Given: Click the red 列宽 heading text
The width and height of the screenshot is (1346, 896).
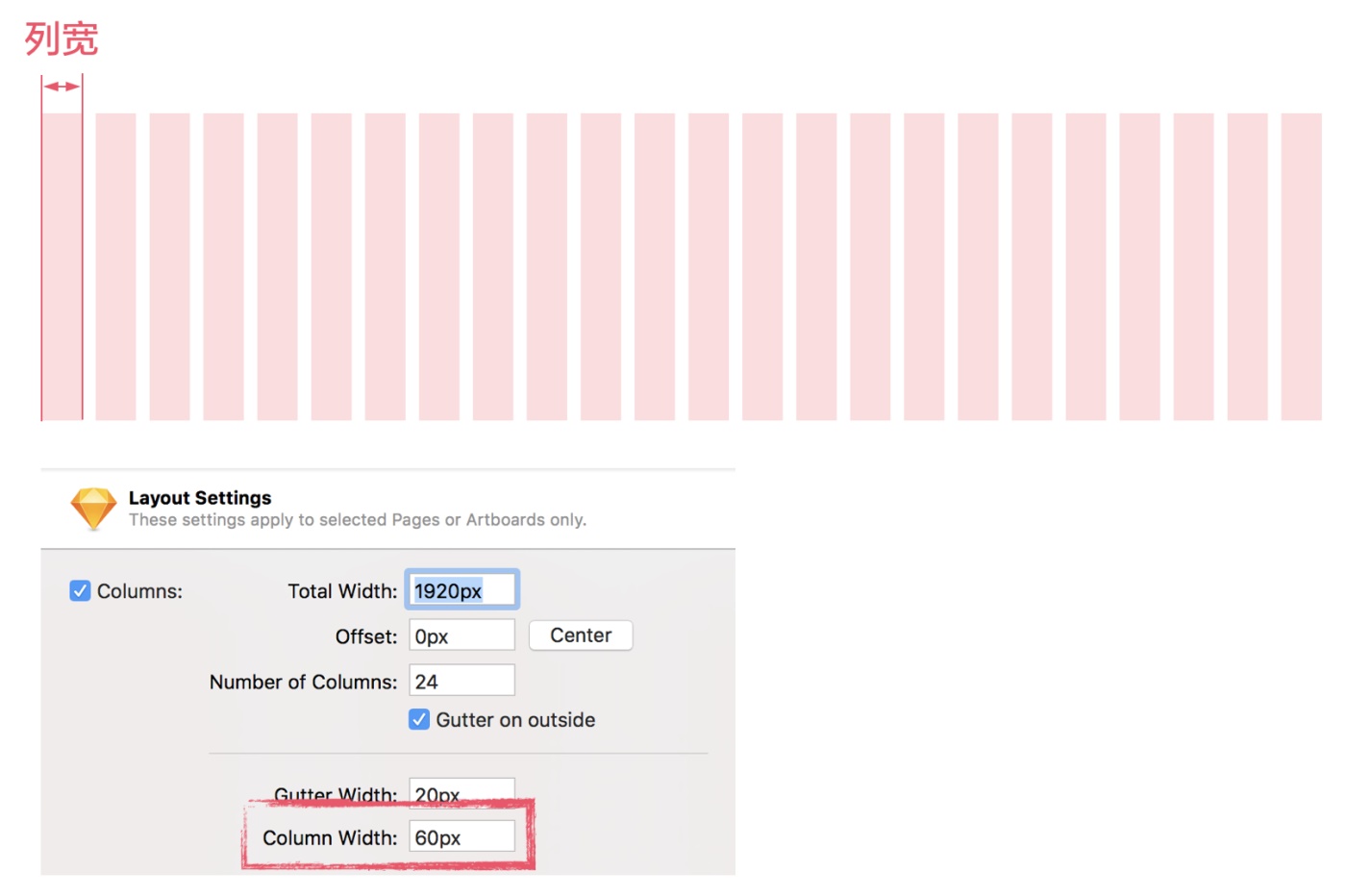Looking at the screenshot, I should point(62,39).
